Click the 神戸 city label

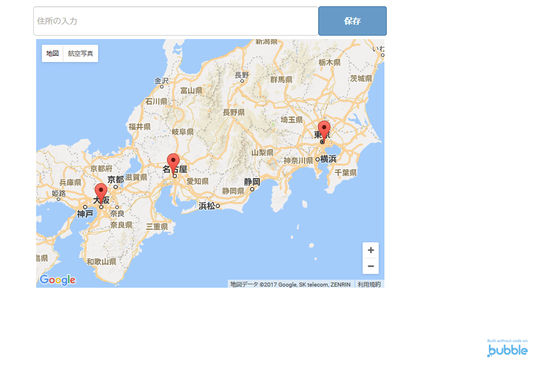[85, 214]
